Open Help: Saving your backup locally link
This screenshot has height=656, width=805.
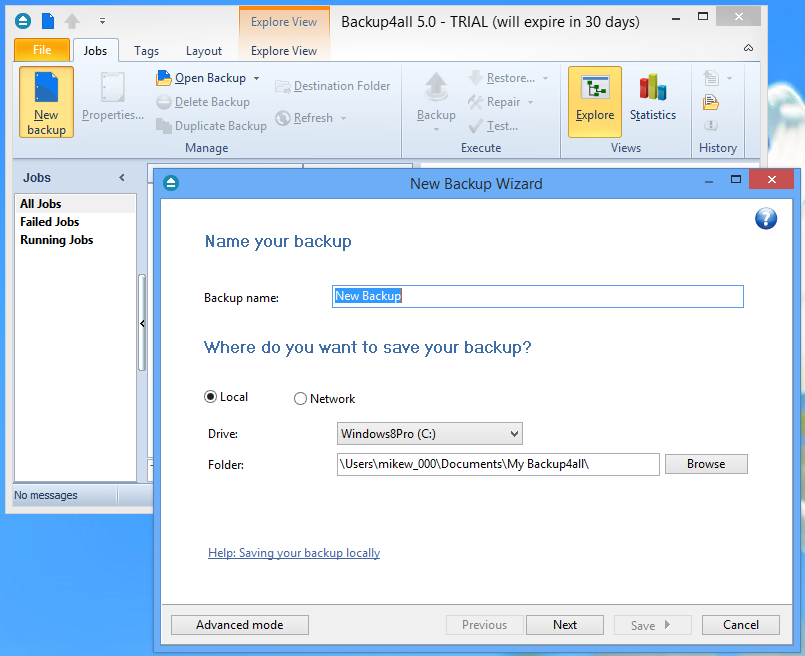point(294,553)
